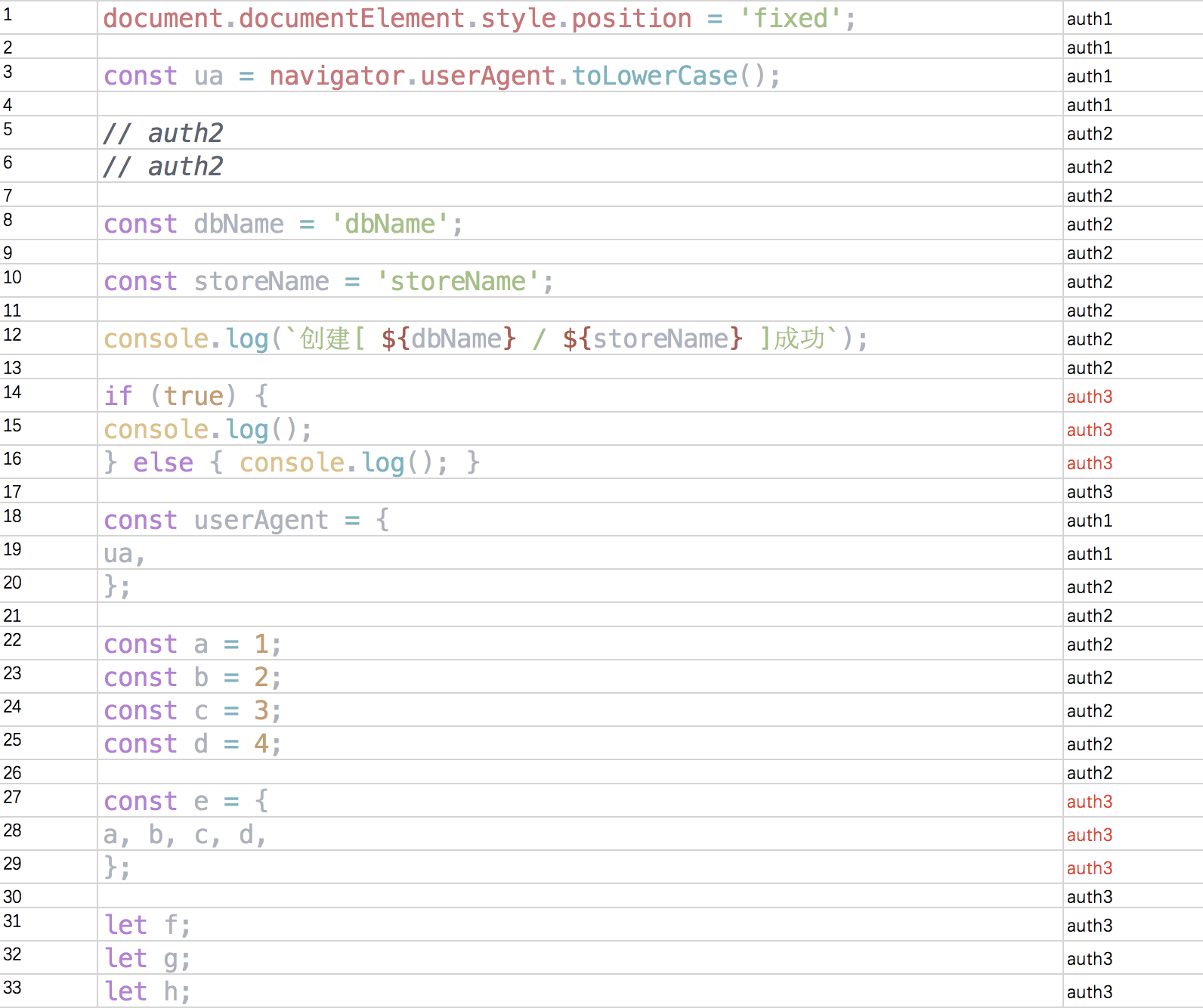Click the const d = 4 line
The width and height of the screenshot is (1203, 1008).
pos(192,744)
